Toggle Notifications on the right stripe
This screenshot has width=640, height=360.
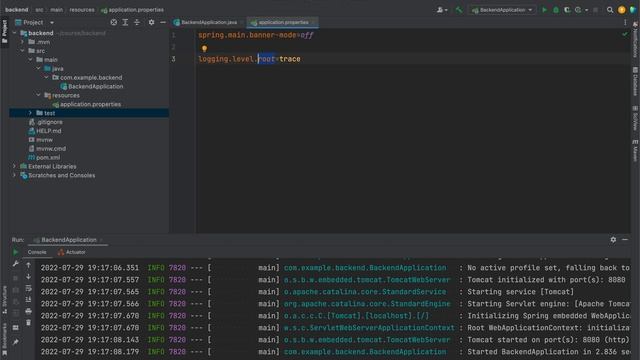635,40
